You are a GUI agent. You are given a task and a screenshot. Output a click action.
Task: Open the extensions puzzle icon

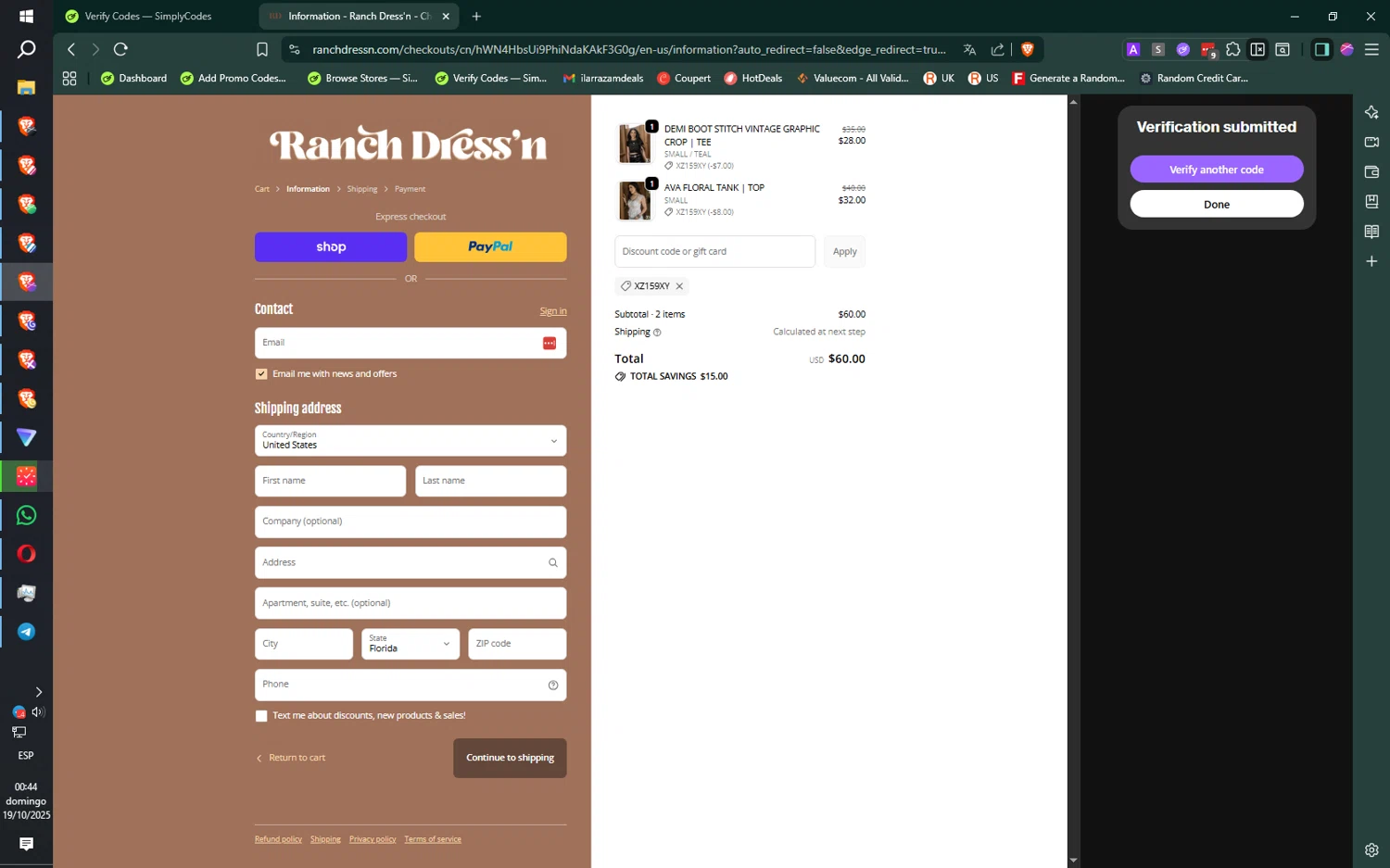coord(1232,49)
